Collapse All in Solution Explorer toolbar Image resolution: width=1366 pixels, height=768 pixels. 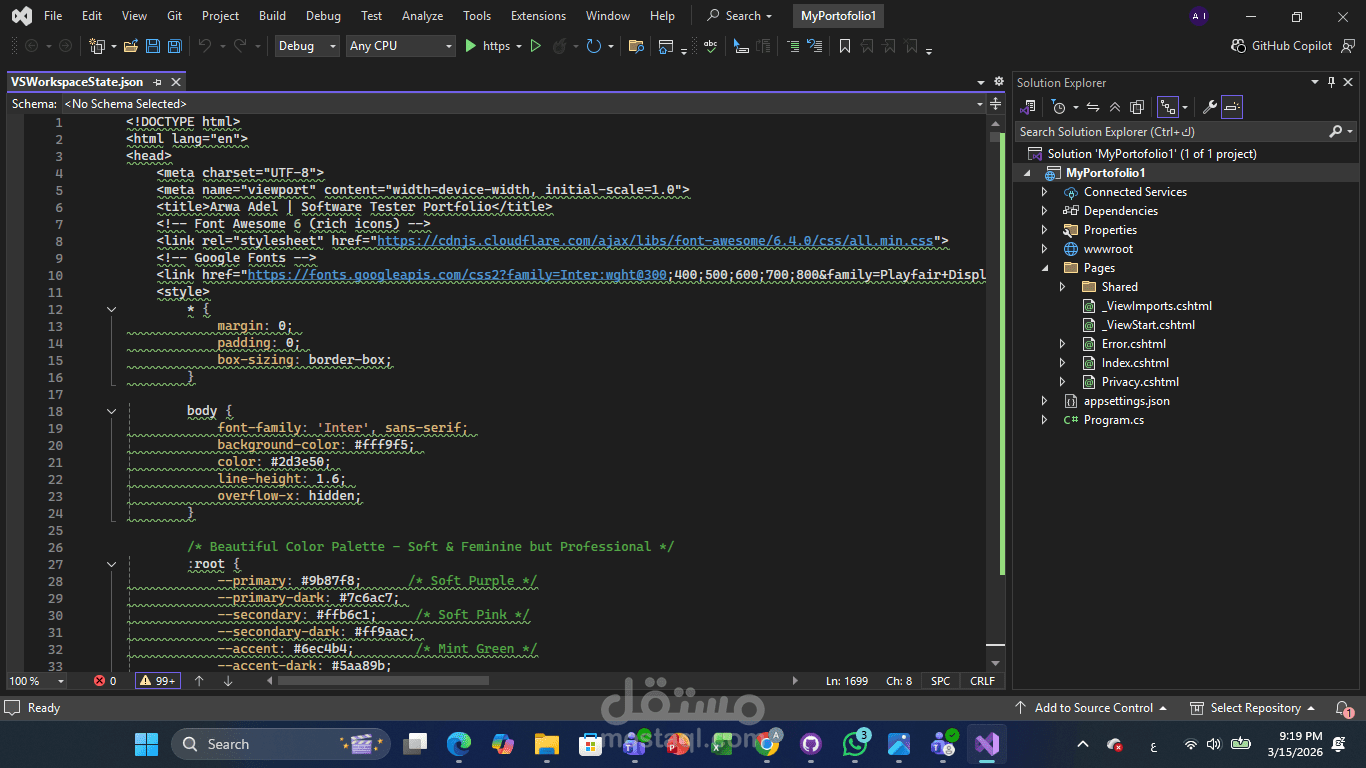(x=1115, y=107)
